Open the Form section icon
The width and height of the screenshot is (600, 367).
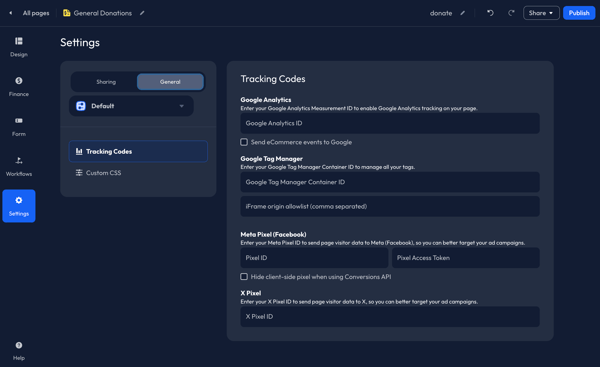click(19, 121)
